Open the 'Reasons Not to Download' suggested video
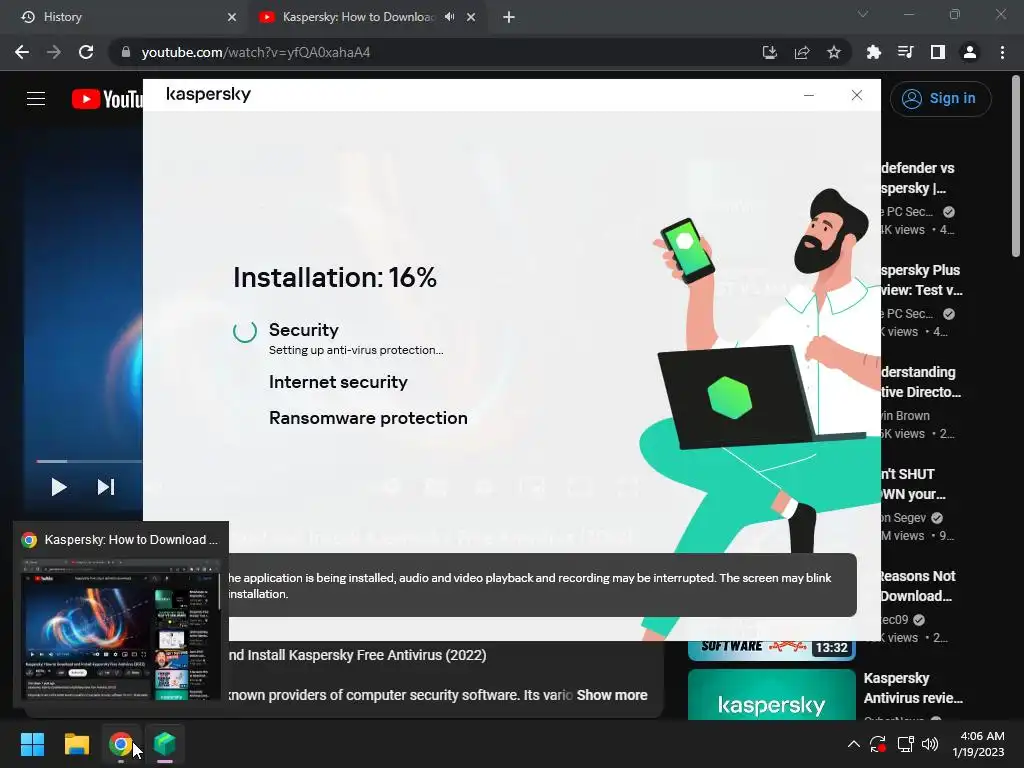This screenshot has height=768, width=1024. click(917, 586)
